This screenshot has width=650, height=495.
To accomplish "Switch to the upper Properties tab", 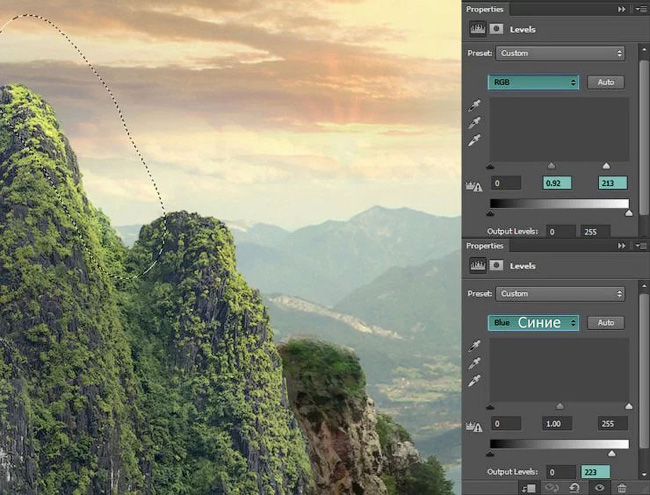I will click(x=485, y=9).
